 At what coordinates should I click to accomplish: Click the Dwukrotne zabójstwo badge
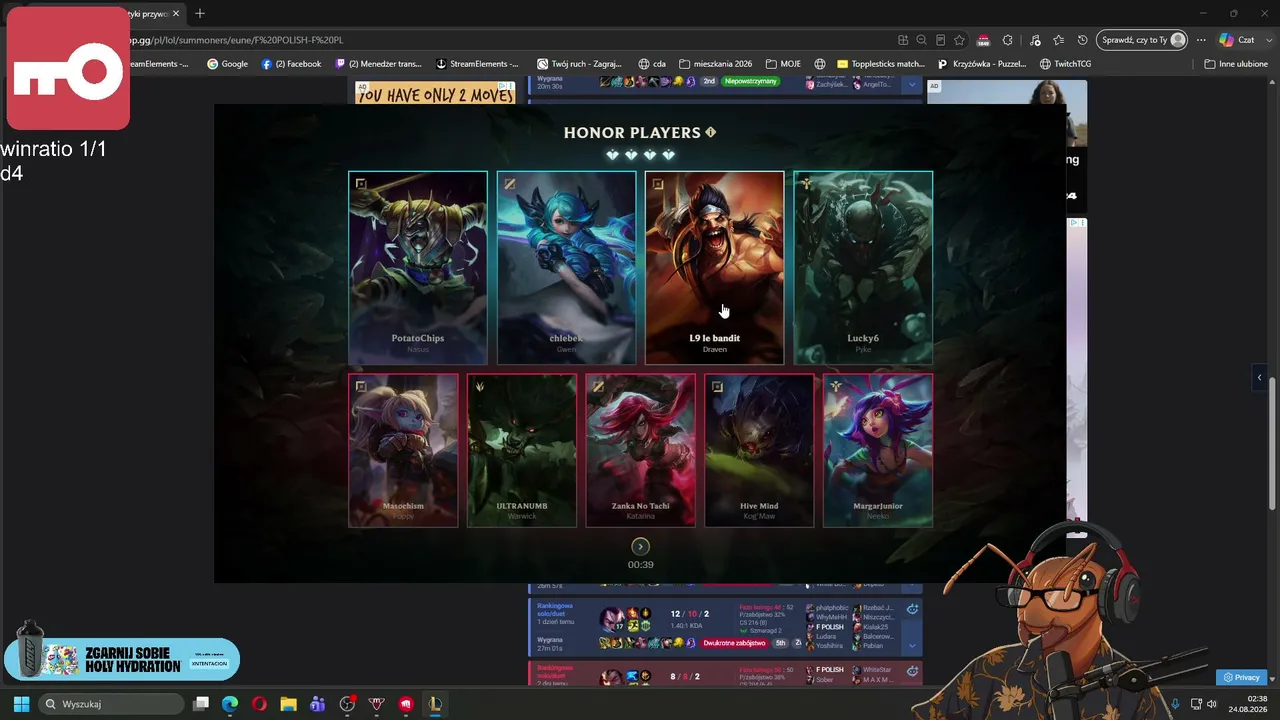734,643
